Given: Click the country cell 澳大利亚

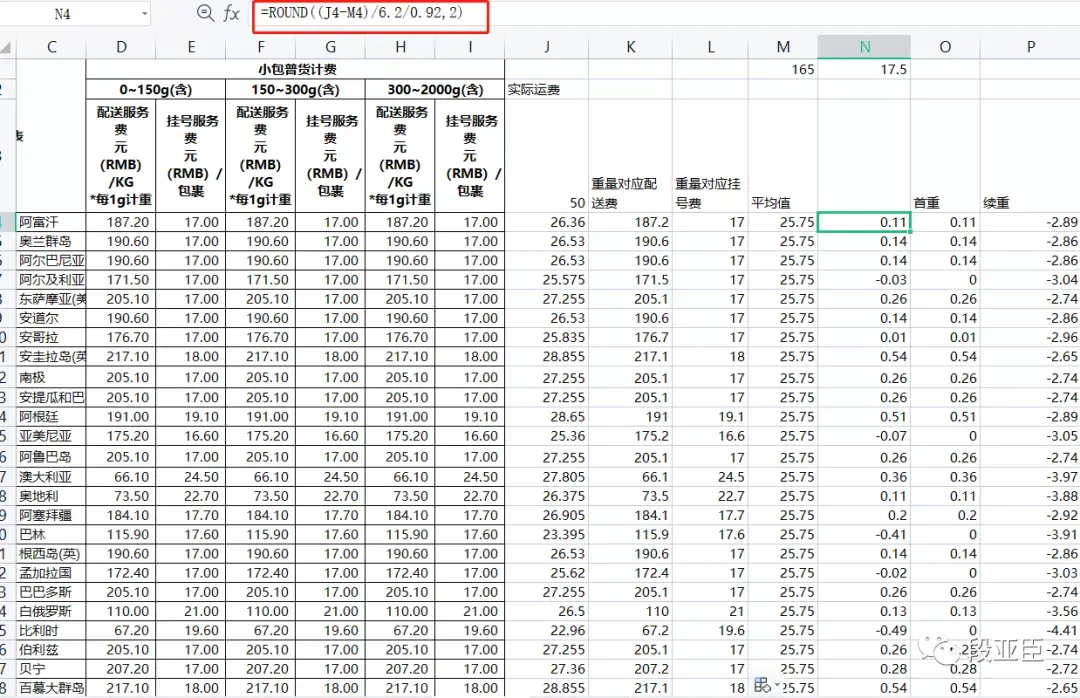Looking at the screenshot, I should [52, 477].
